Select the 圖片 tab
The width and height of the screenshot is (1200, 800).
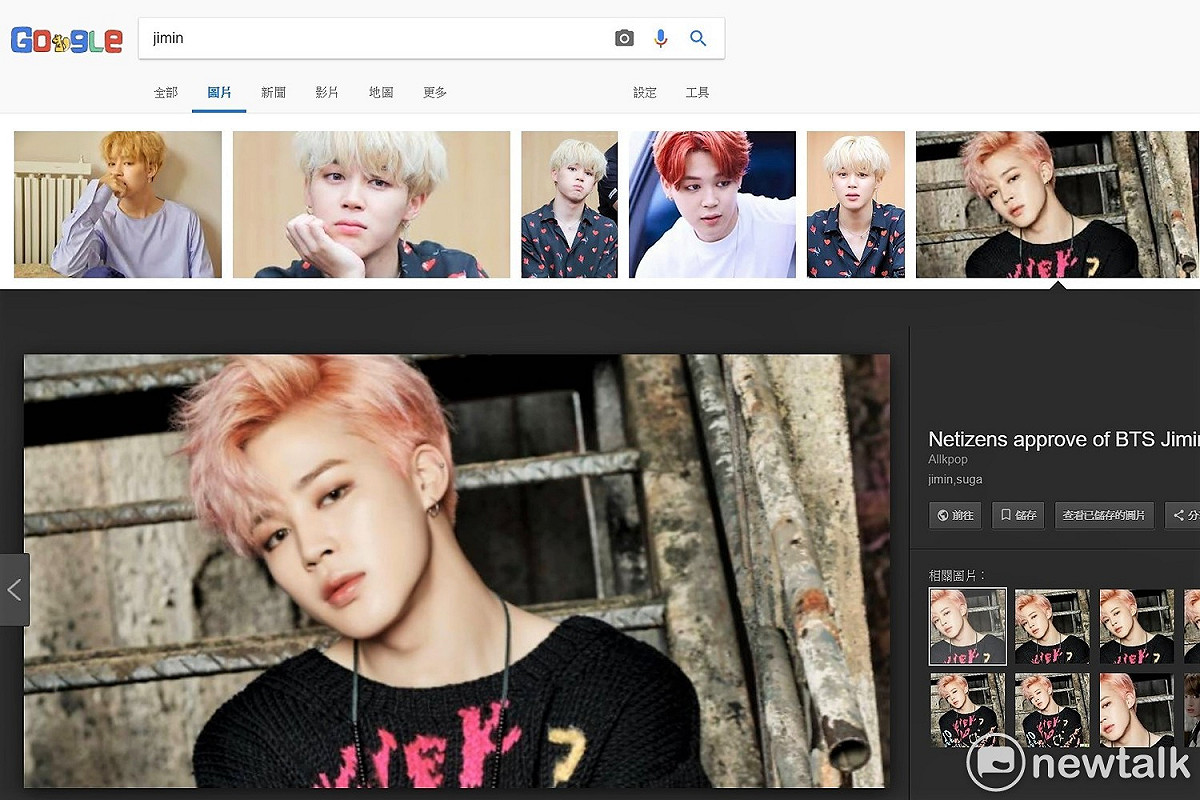[219, 92]
